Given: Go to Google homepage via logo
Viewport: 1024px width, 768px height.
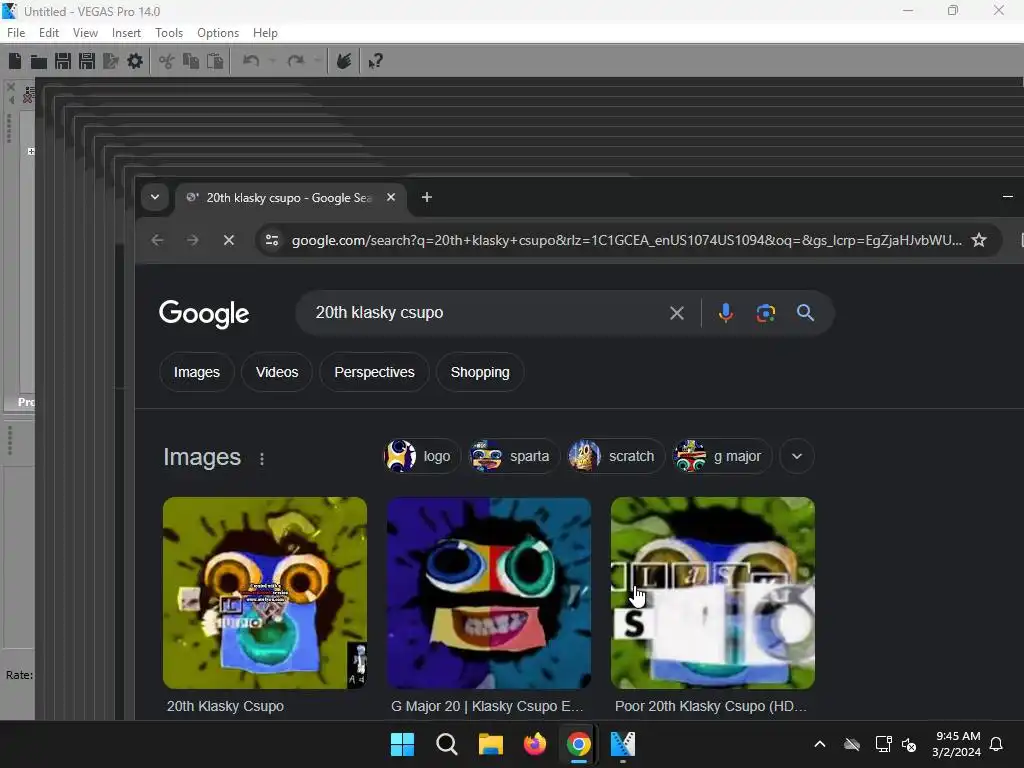Looking at the screenshot, I should pyautogui.click(x=204, y=314).
